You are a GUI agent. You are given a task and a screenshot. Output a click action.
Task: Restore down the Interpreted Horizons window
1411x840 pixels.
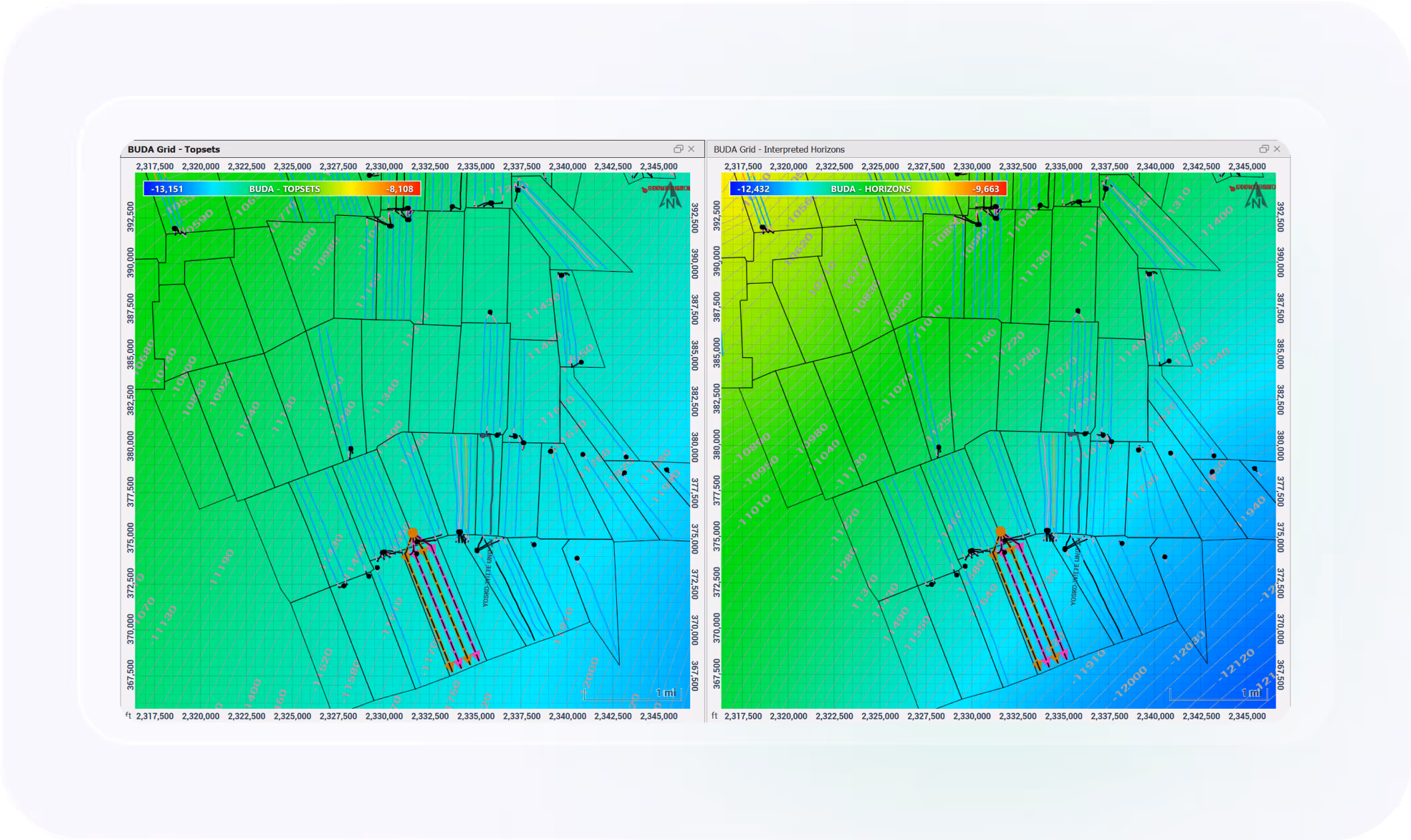click(1264, 149)
